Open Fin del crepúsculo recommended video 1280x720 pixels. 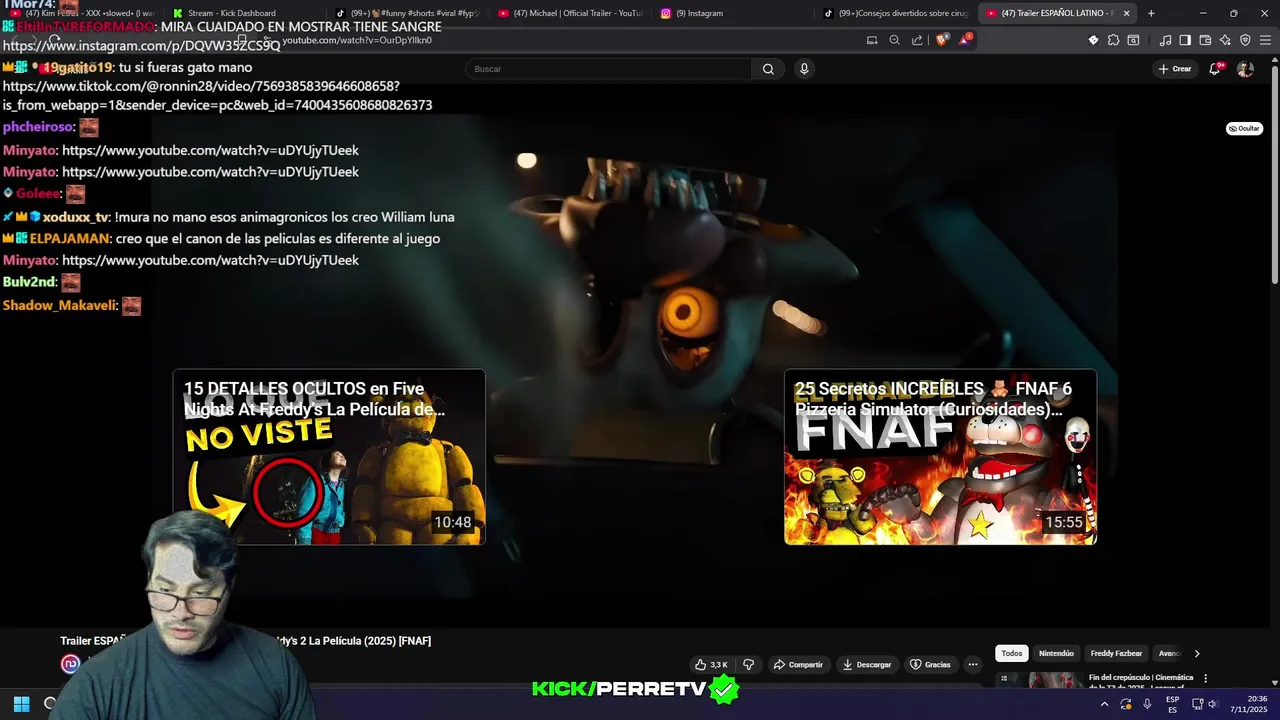coord(1140,679)
